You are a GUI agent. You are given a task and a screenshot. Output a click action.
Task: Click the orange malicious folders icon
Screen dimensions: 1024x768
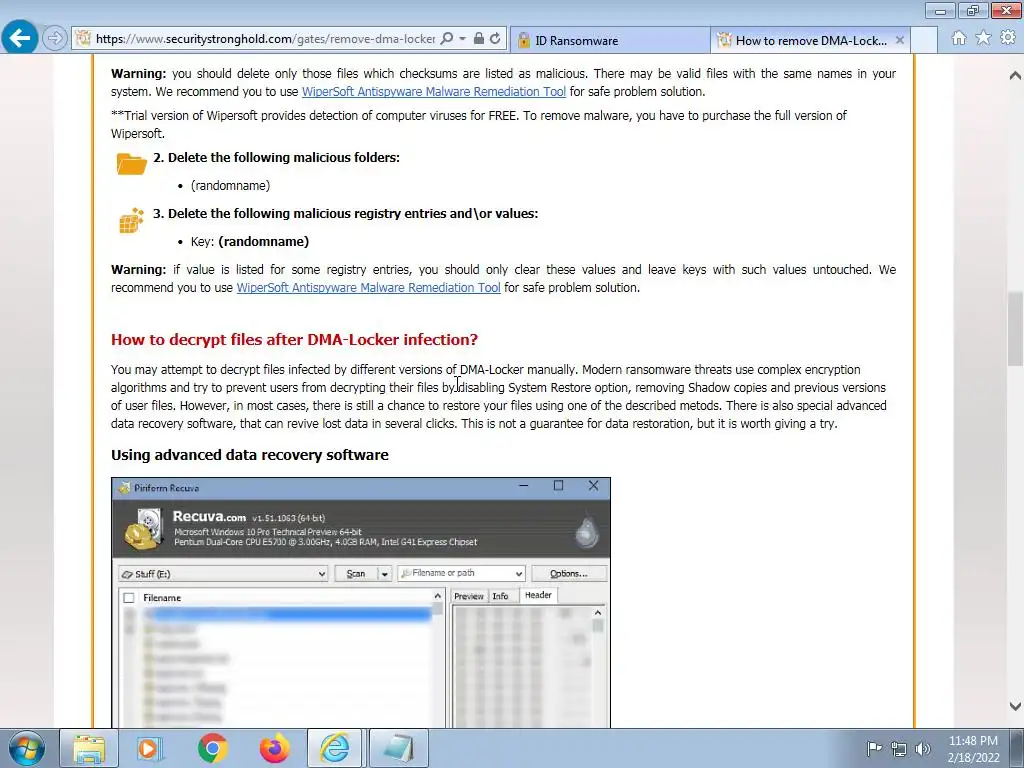131,163
